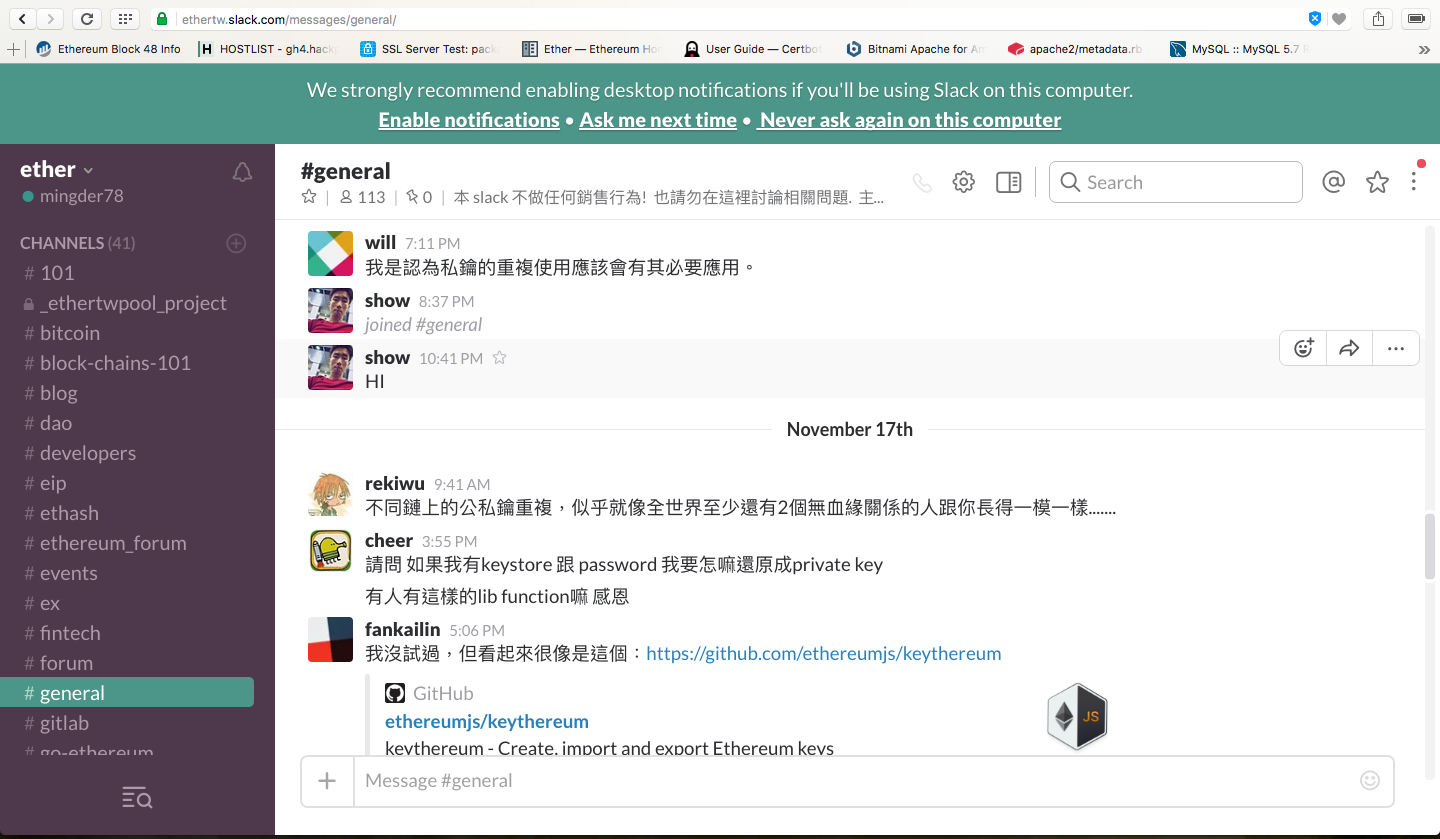Screen dimensions: 1440x839
Task: Open the quick switcher icon
Action: 137,797
